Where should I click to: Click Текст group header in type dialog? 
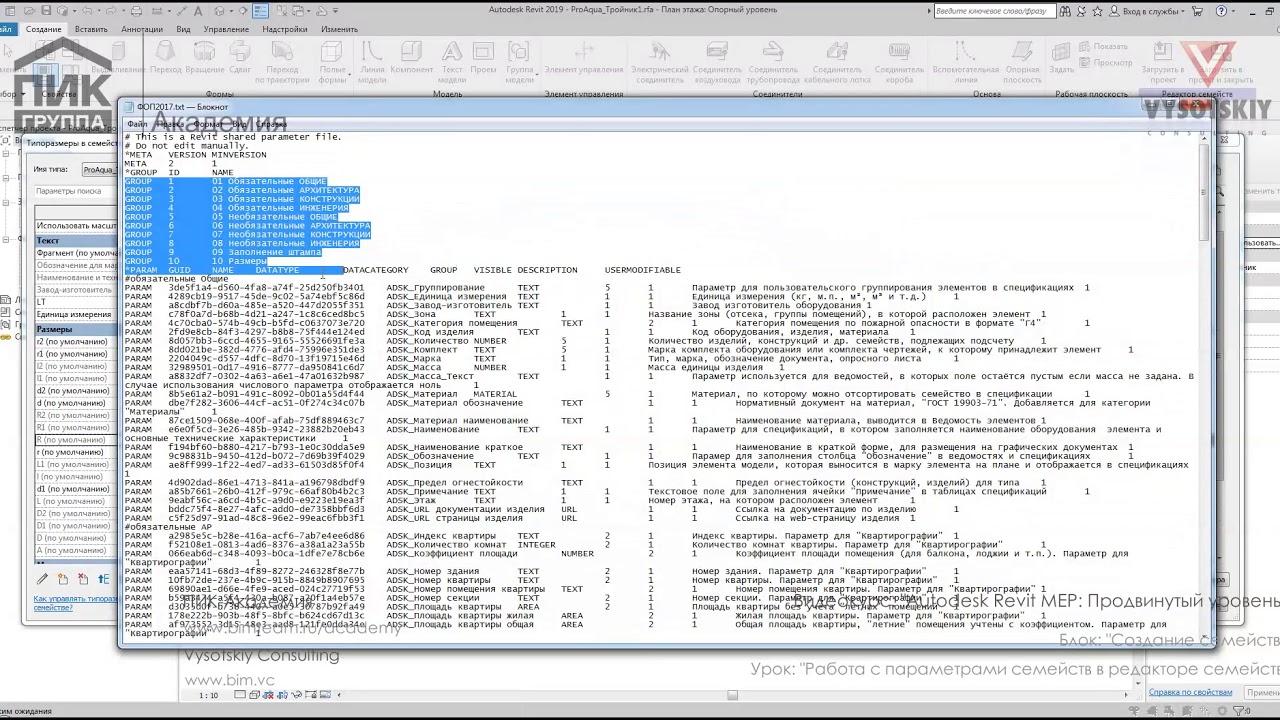point(75,241)
